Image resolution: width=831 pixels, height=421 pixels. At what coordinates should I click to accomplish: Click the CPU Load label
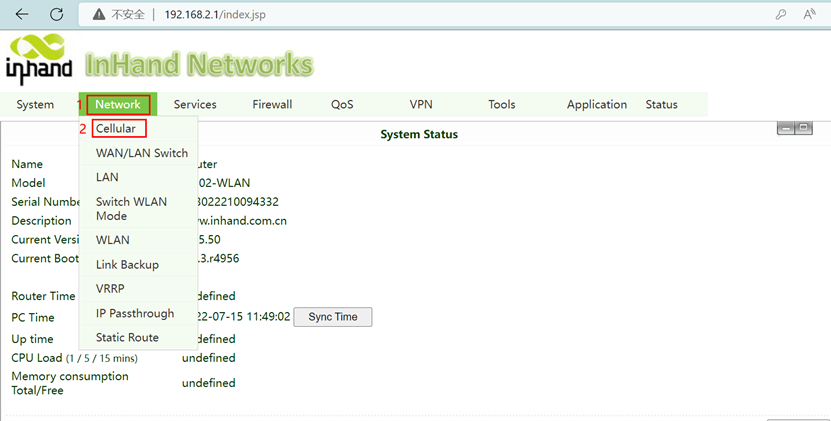(74, 358)
